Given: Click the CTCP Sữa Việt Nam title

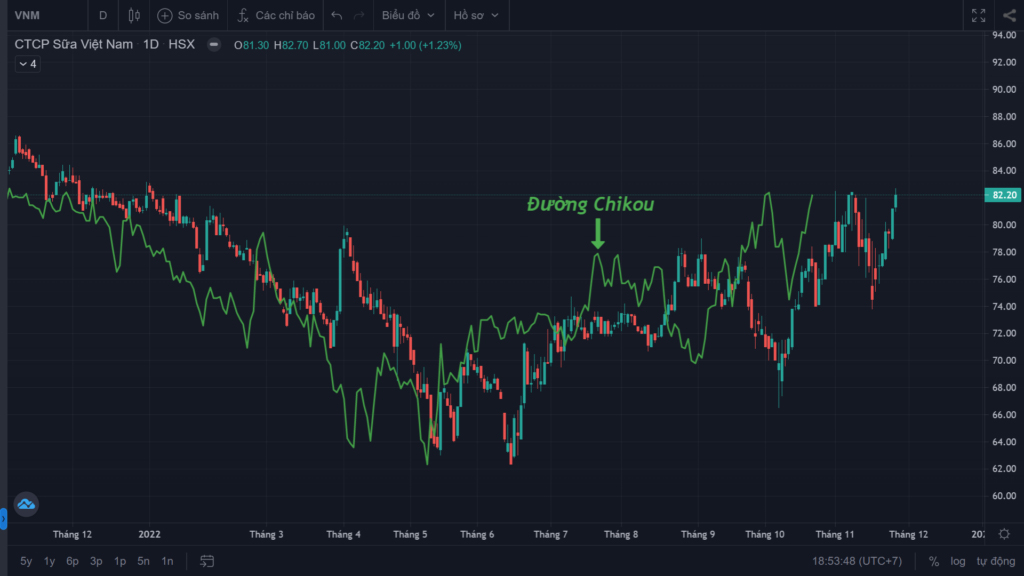Looking at the screenshot, I should pos(74,44).
